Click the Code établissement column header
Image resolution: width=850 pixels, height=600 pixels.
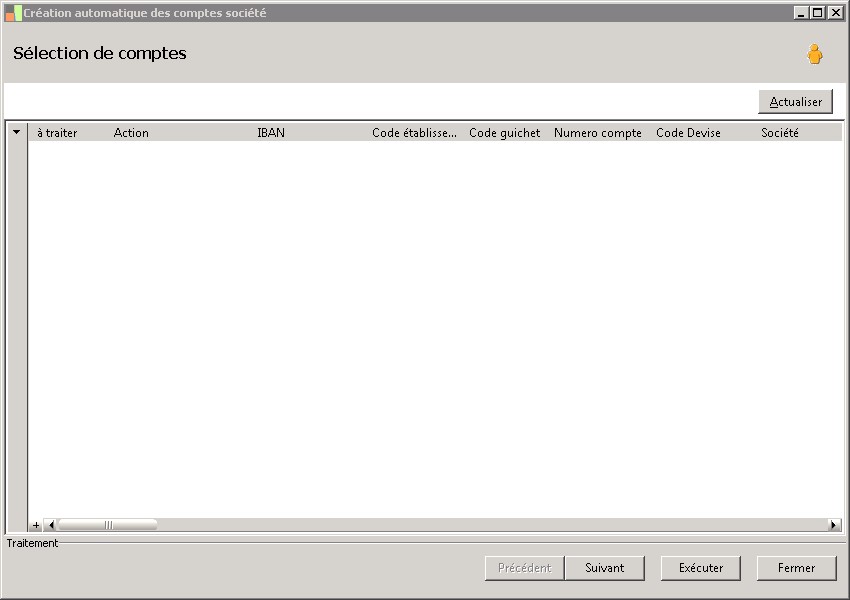tap(414, 133)
